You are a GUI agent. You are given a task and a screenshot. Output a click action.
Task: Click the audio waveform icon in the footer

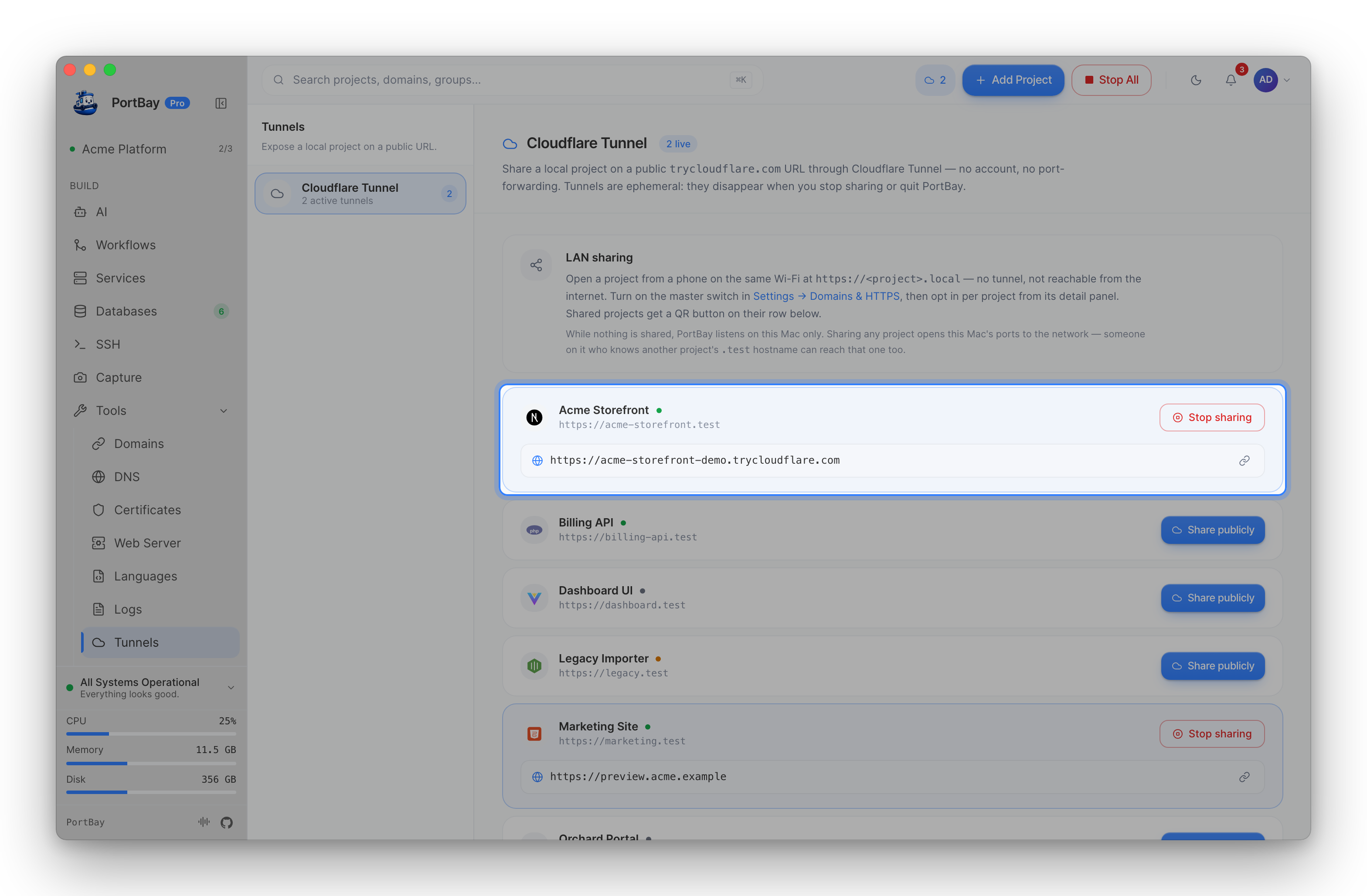point(204,822)
